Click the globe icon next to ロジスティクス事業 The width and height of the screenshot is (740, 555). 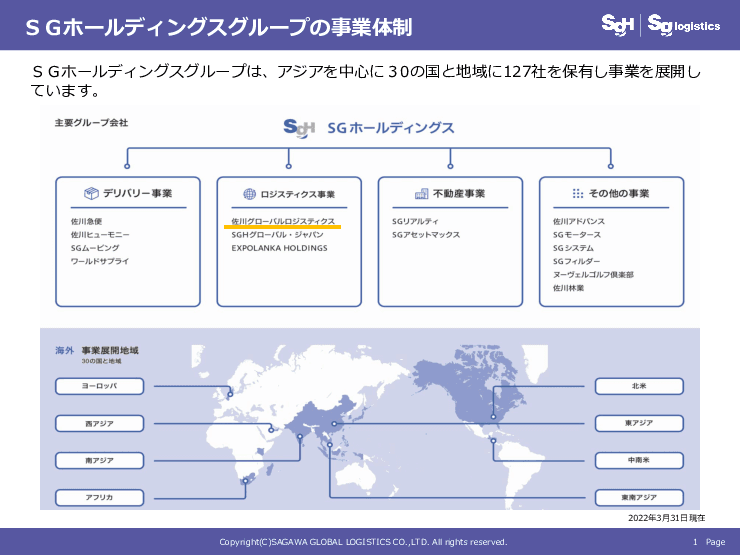tap(249, 194)
